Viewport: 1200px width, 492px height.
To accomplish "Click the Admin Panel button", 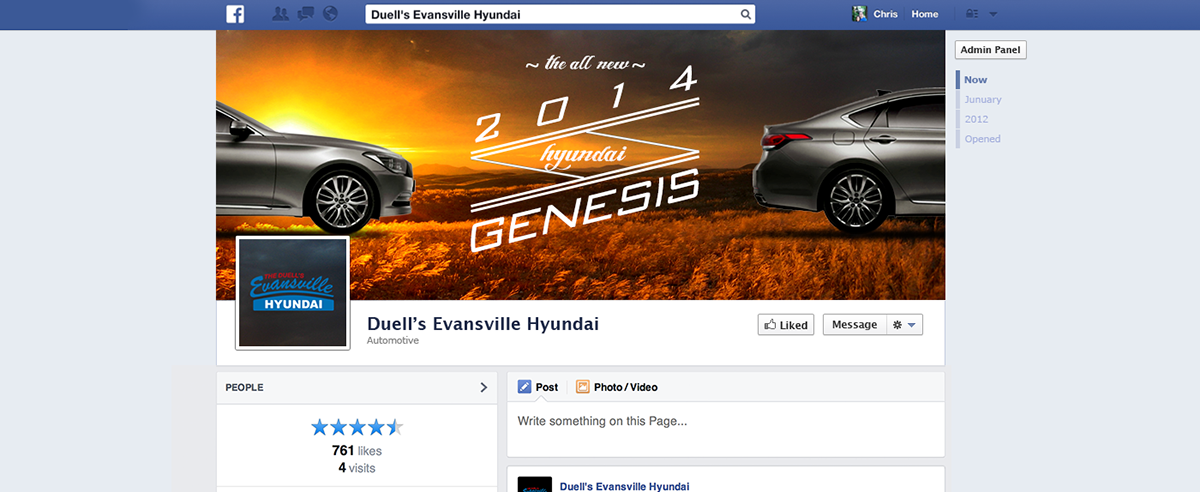I will pyautogui.click(x=991, y=50).
